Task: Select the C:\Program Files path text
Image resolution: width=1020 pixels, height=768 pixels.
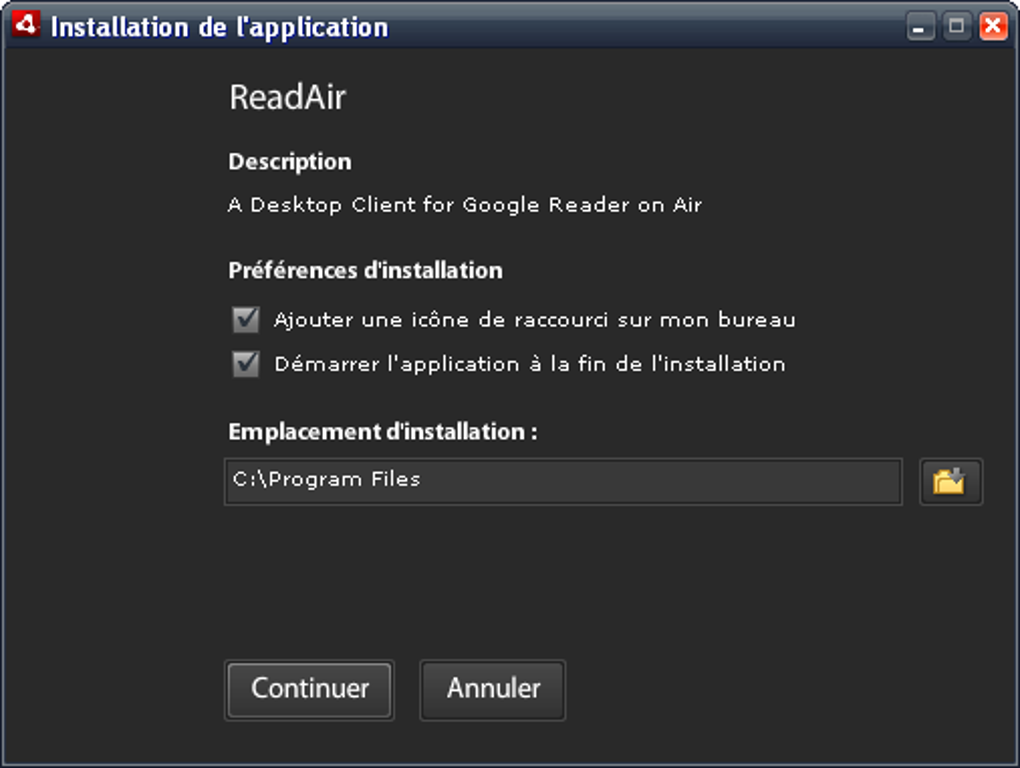Action: coord(327,480)
